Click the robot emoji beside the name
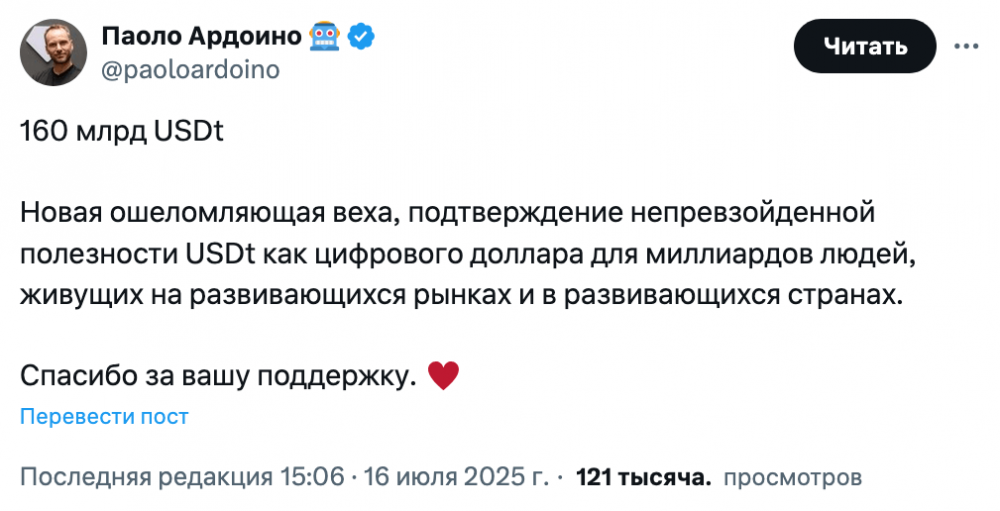 [325, 36]
